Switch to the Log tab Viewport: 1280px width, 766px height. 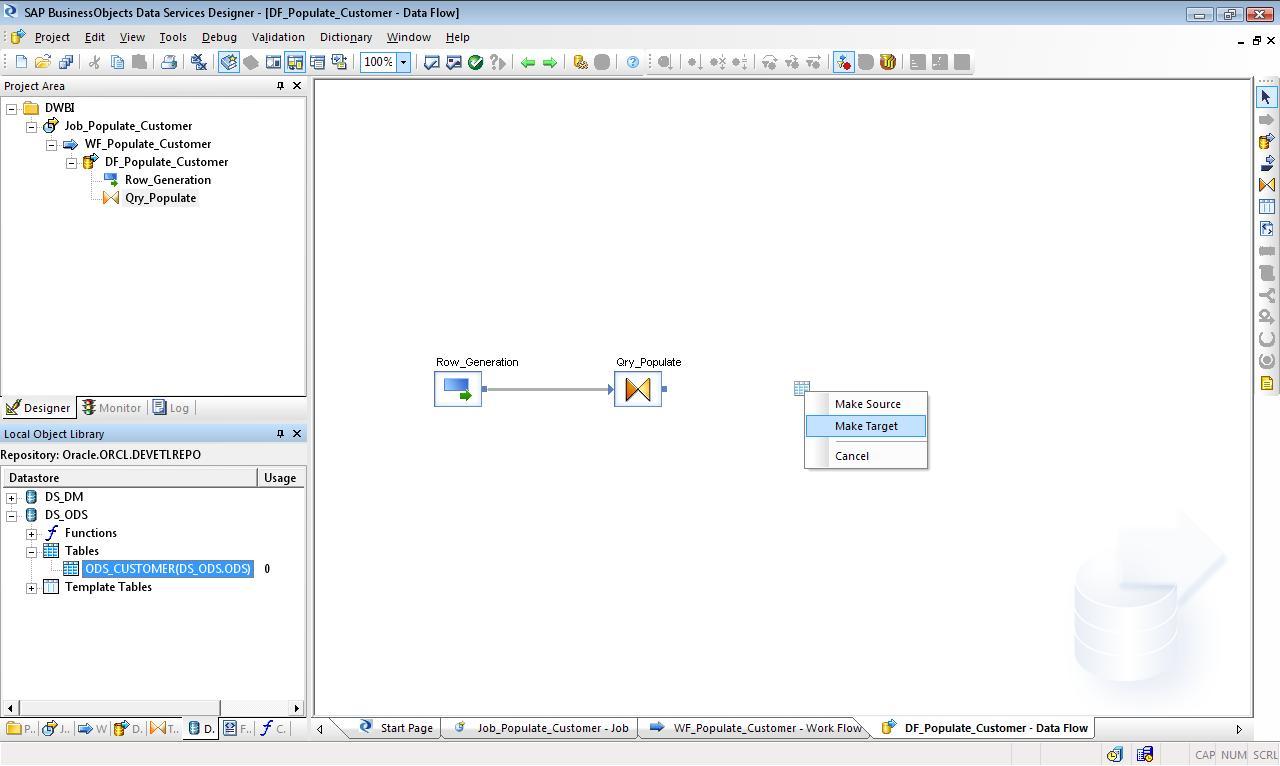(171, 408)
